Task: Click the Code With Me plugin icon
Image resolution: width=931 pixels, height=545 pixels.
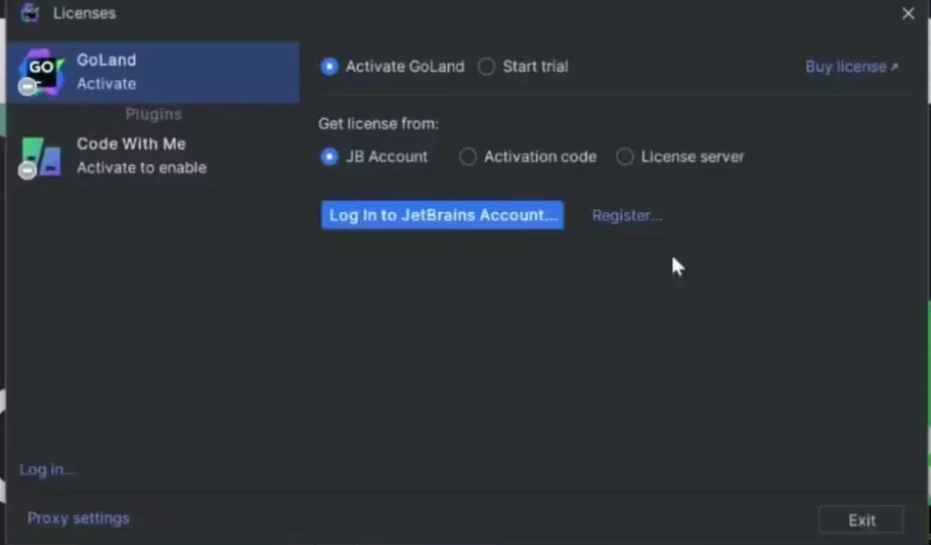Action: click(x=40, y=157)
